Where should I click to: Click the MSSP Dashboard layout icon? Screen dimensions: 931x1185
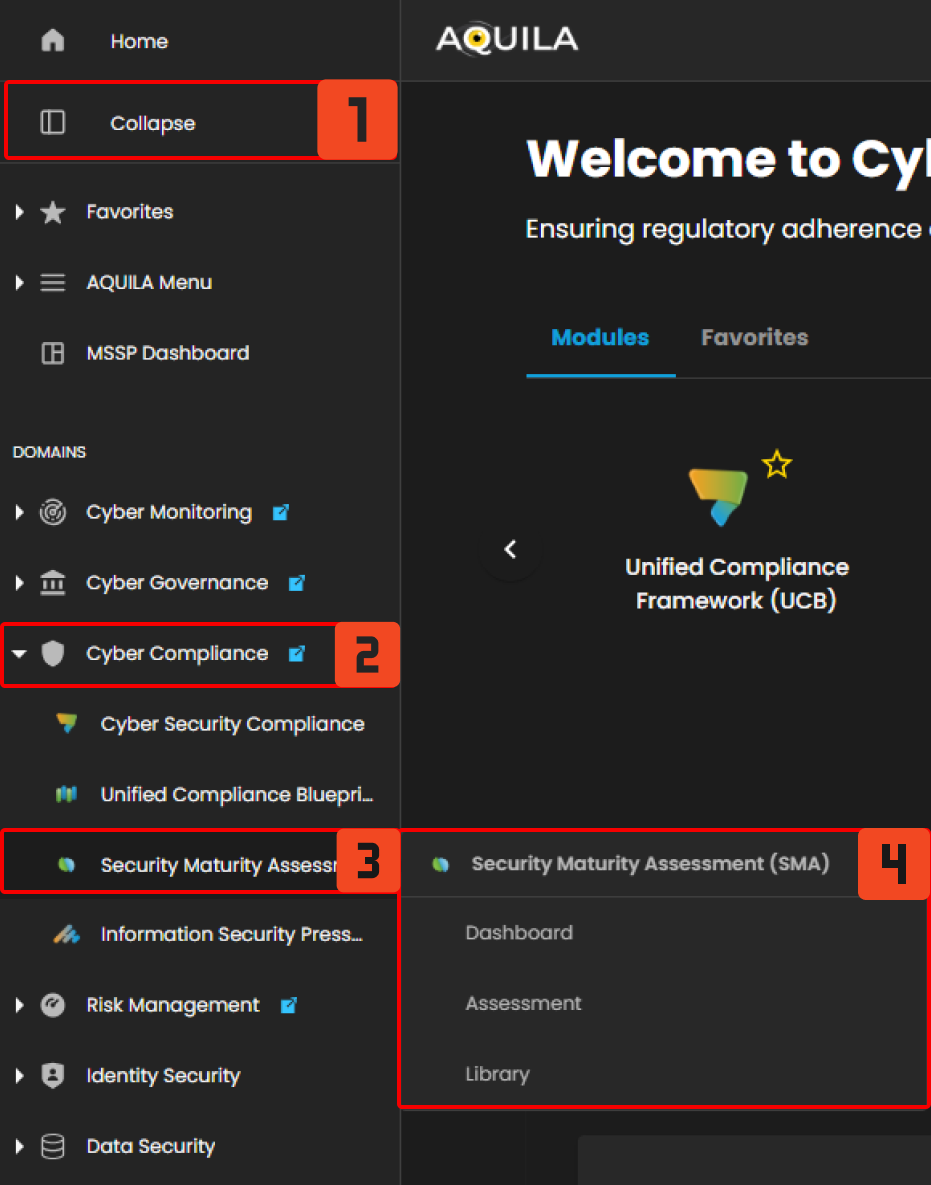52,353
